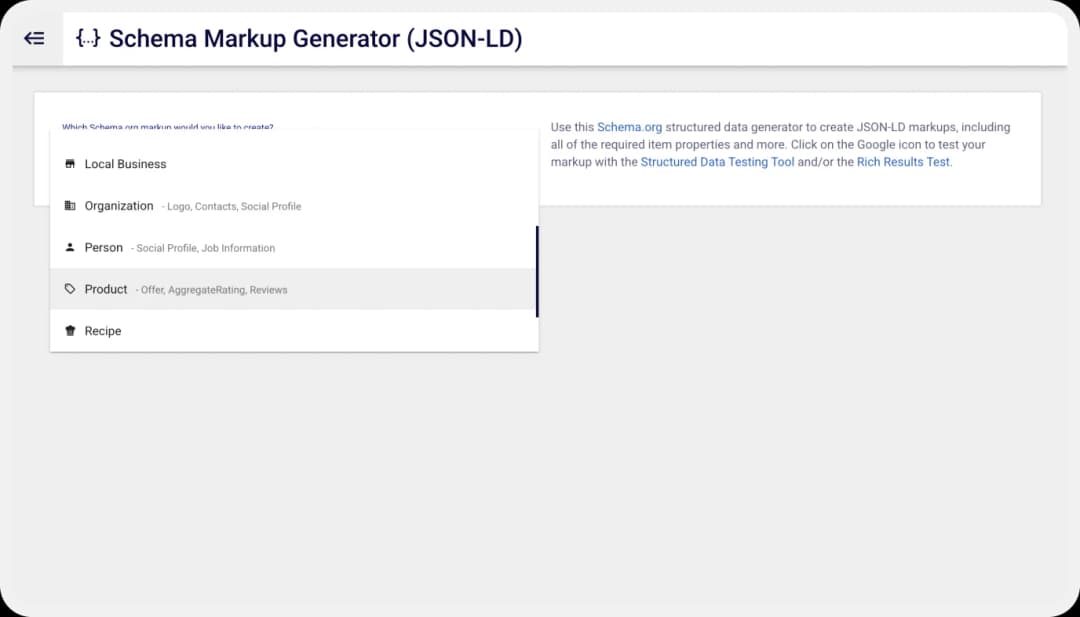Click the scrollbar on the dropdown list
This screenshot has width=1080, height=617.
(x=537, y=270)
